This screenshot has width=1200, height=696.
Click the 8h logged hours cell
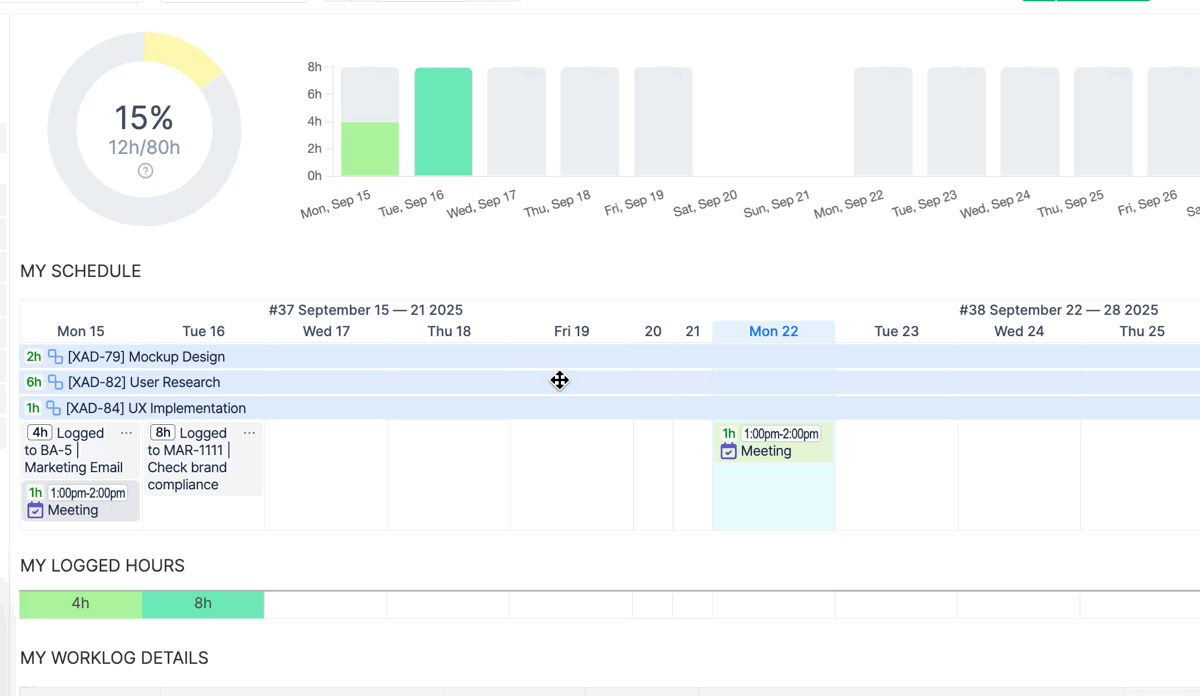pos(203,604)
